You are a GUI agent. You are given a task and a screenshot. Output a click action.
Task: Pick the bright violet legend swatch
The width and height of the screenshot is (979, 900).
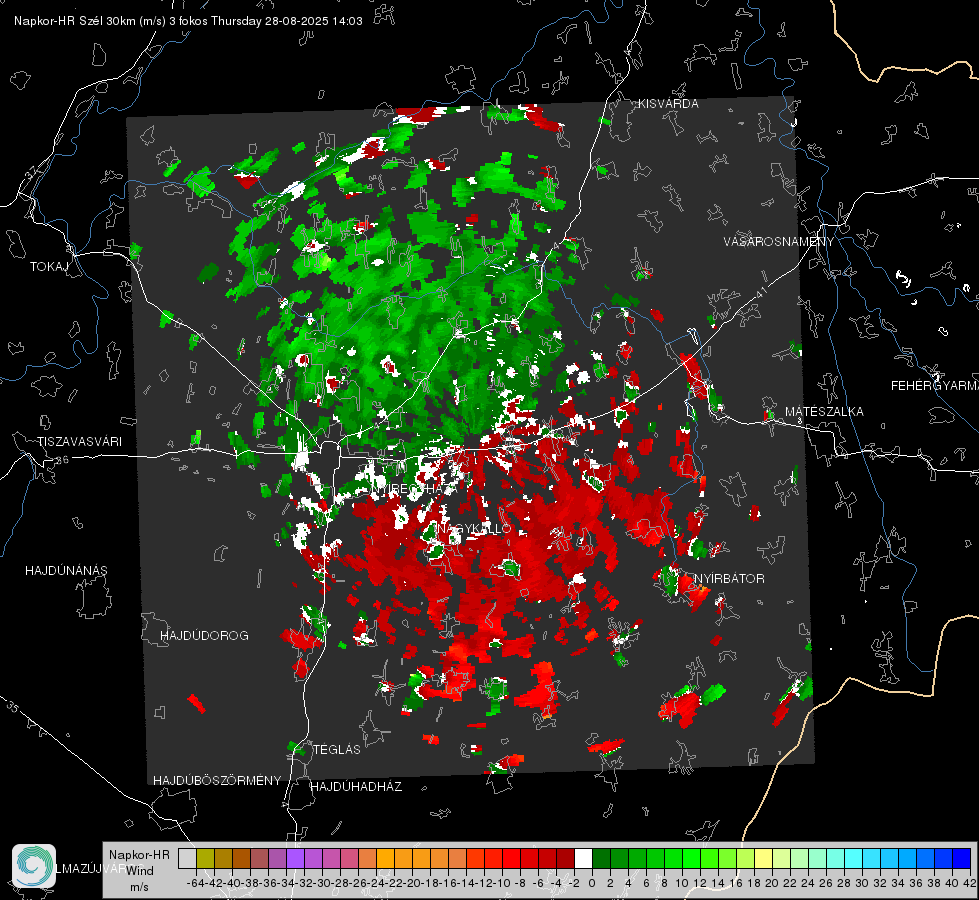pyautogui.click(x=295, y=858)
